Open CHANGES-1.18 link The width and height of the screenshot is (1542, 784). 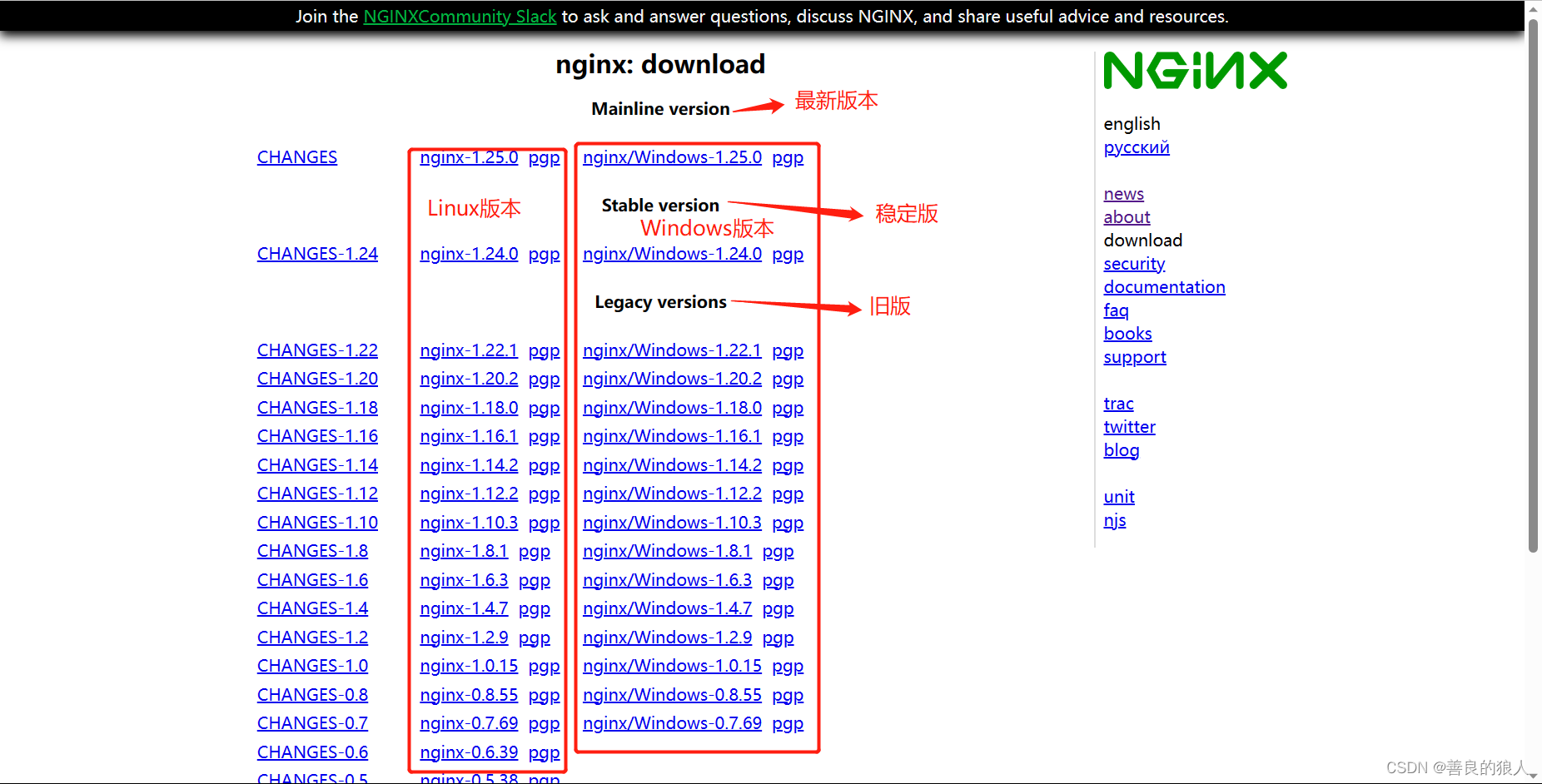[x=317, y=408]
